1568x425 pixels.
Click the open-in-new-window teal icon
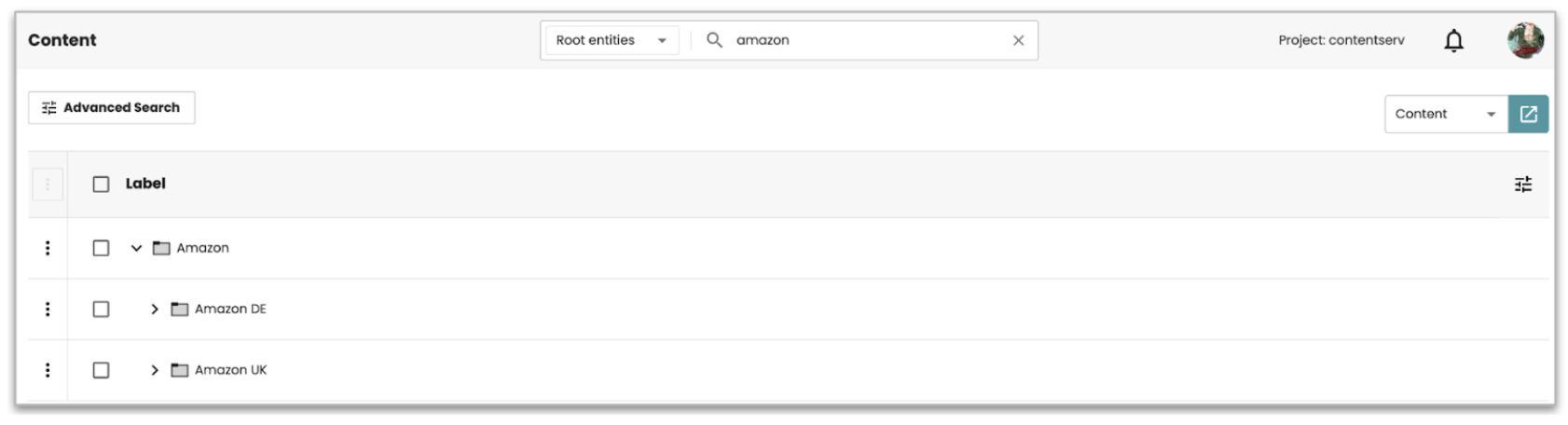coord(1528,114)
